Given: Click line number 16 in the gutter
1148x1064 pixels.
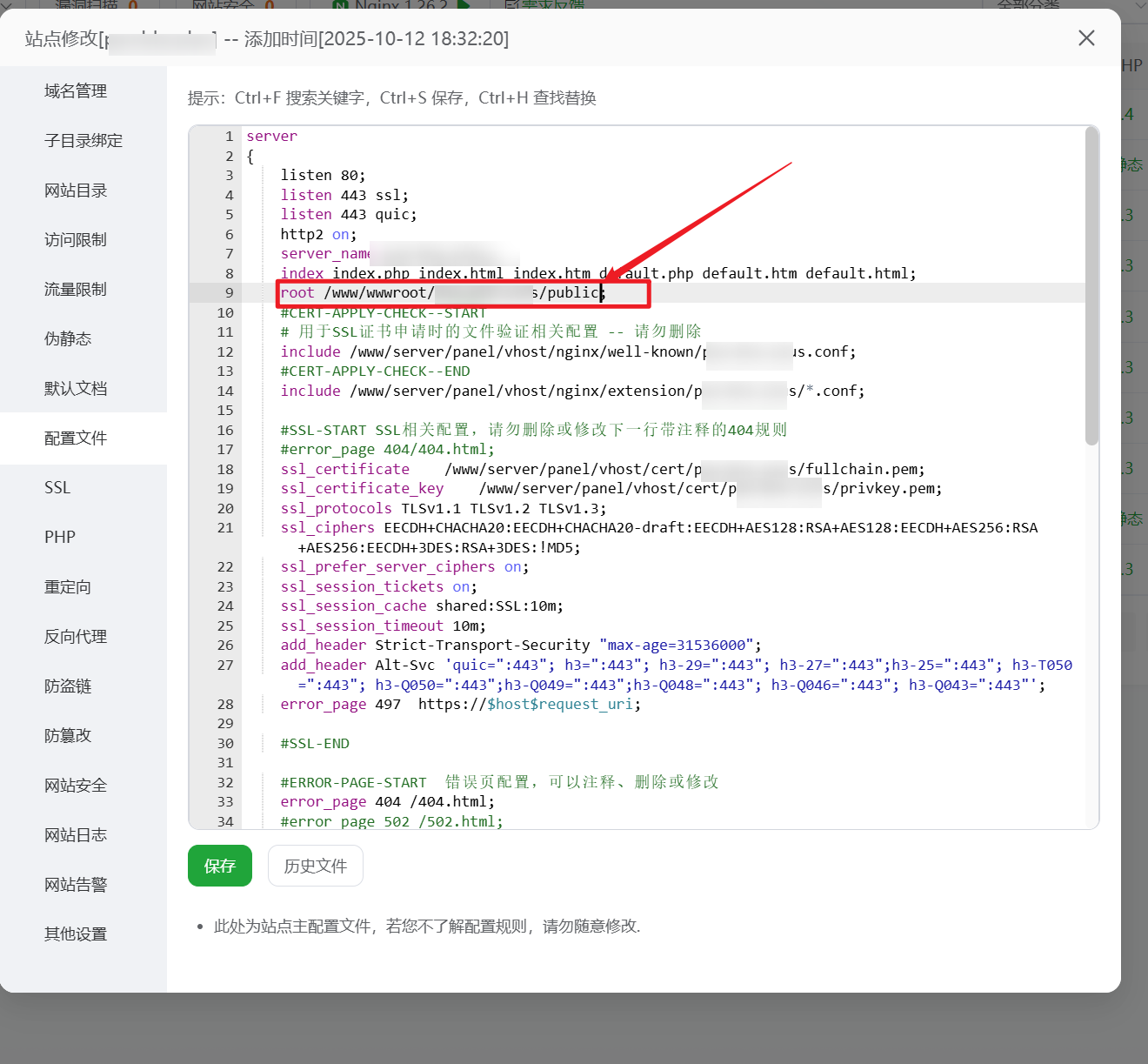Looking at the screenshot, I should 225,430.
